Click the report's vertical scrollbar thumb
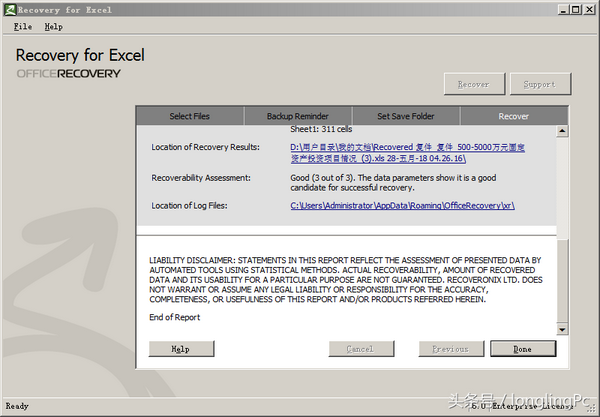The image size is (600, 417). pos(562,281)
